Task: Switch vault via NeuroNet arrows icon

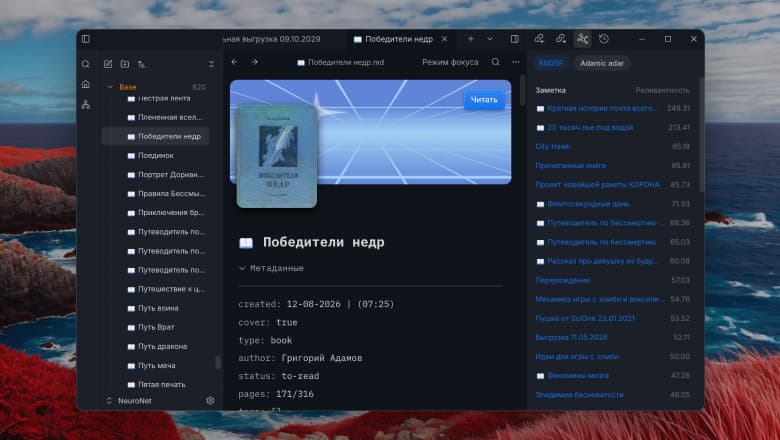Action: pos(109,400)
